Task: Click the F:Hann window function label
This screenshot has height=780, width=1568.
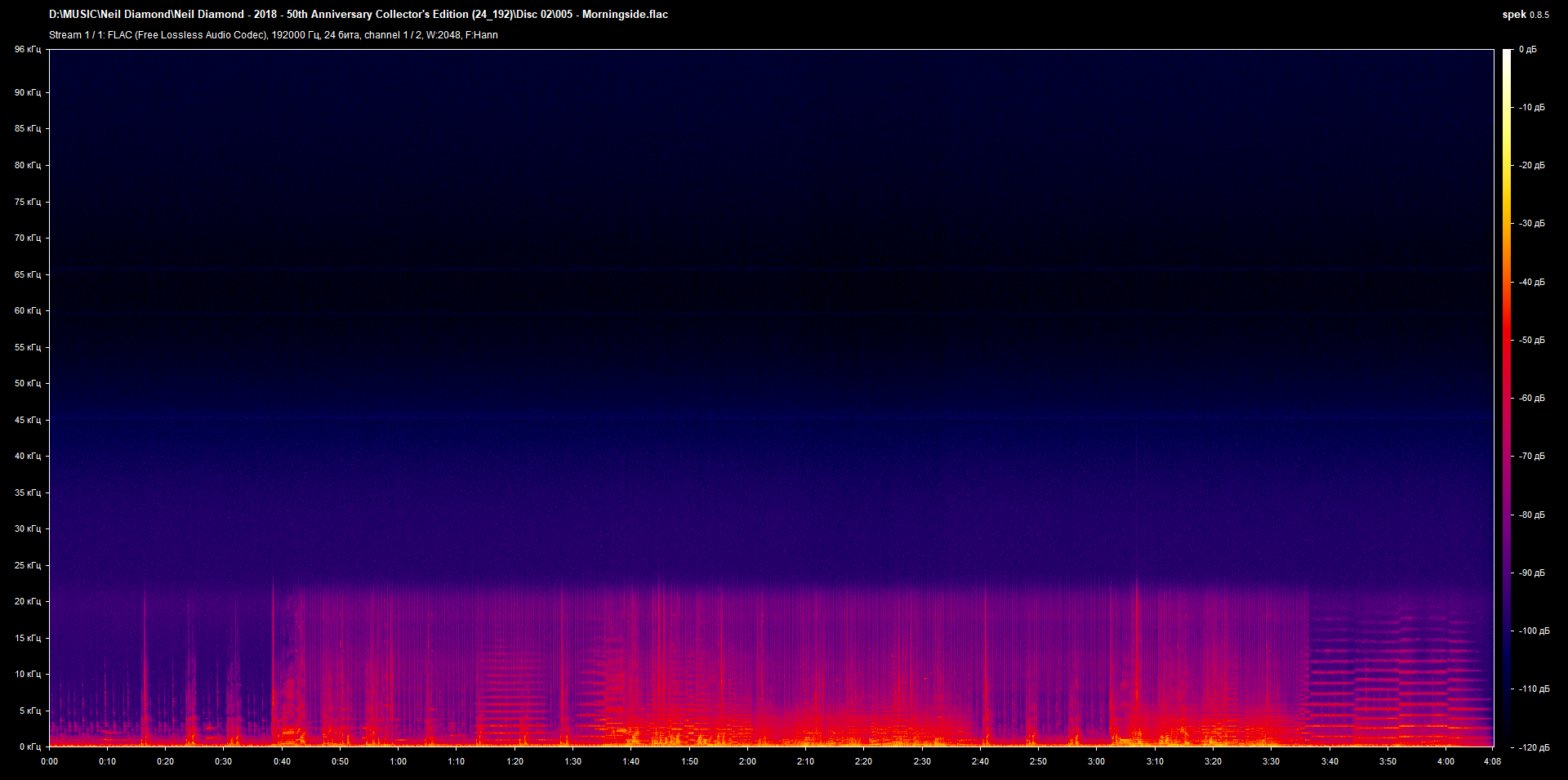Action: 482,35
